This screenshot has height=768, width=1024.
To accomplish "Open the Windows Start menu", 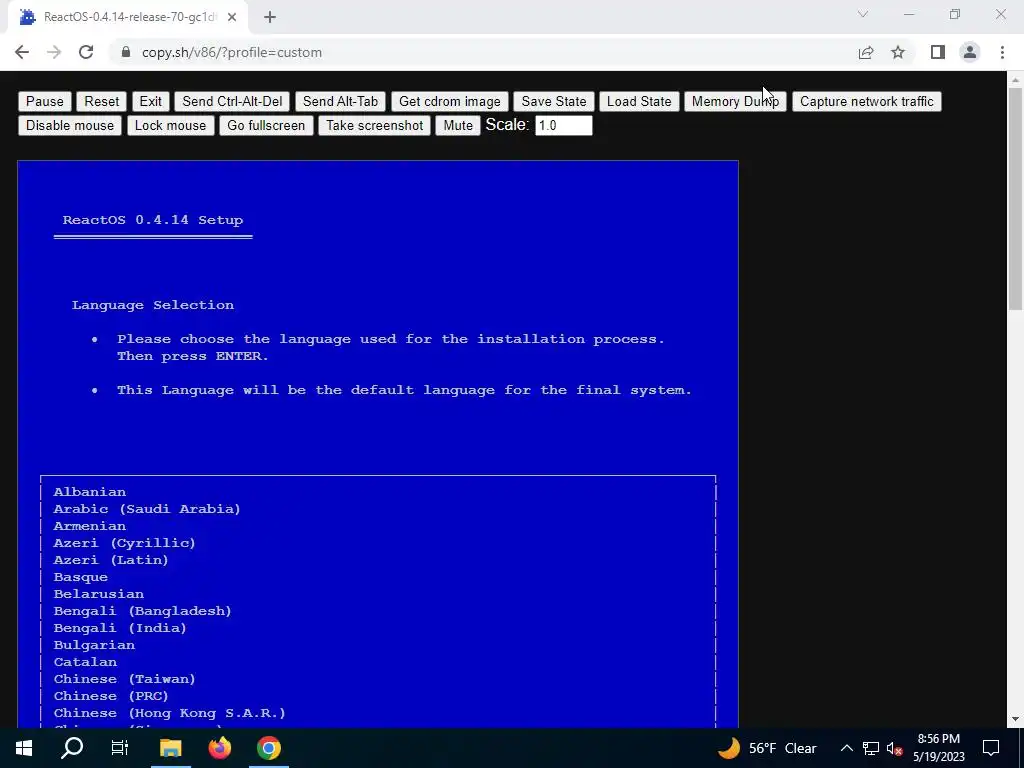I will pyautogui.click(x=24, y=748).
